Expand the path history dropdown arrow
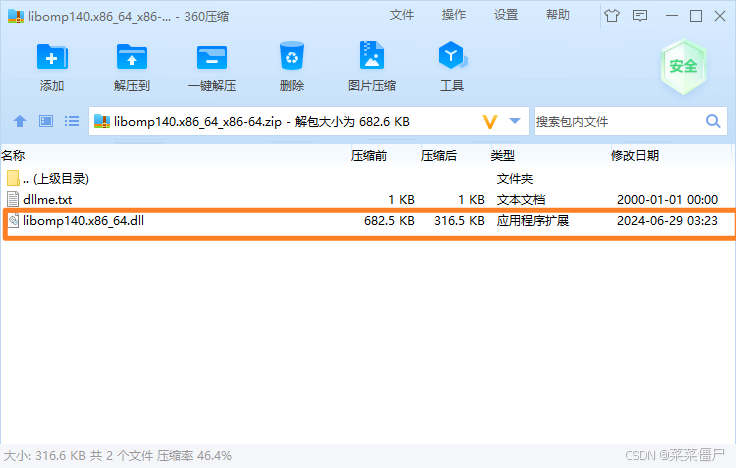The height and width of the screenshot is (468, 736). point(515,121)
